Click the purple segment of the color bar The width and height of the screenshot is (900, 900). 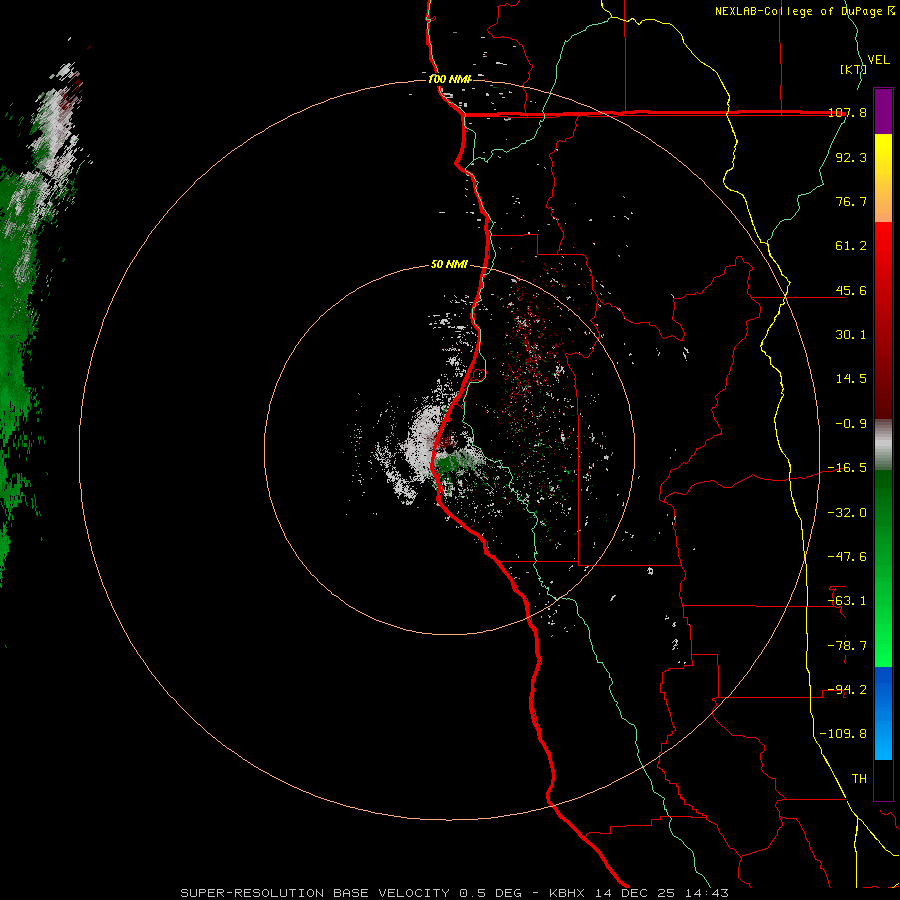pyautogui.click(x=883, y=112)
